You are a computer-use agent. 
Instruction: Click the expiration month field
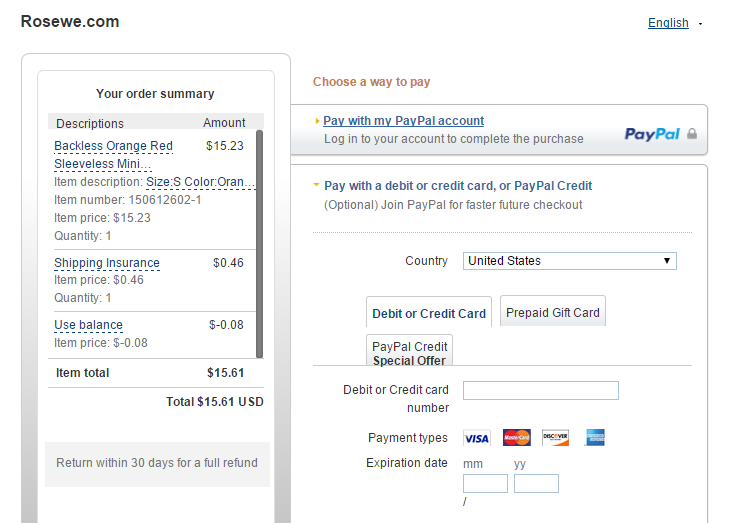pyautogui.click(x=485, y=484)
